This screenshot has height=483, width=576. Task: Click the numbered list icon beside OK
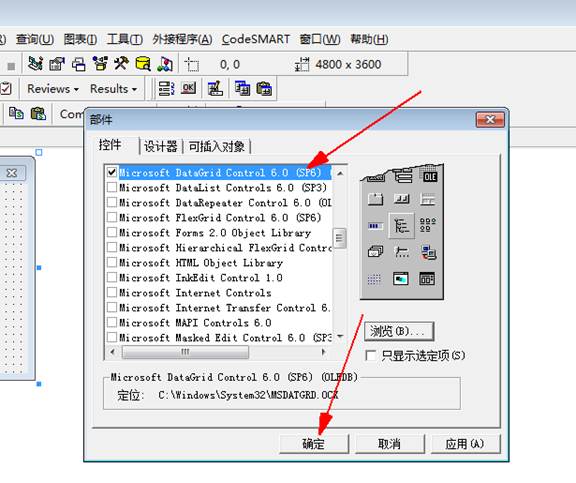coord(166,89)
